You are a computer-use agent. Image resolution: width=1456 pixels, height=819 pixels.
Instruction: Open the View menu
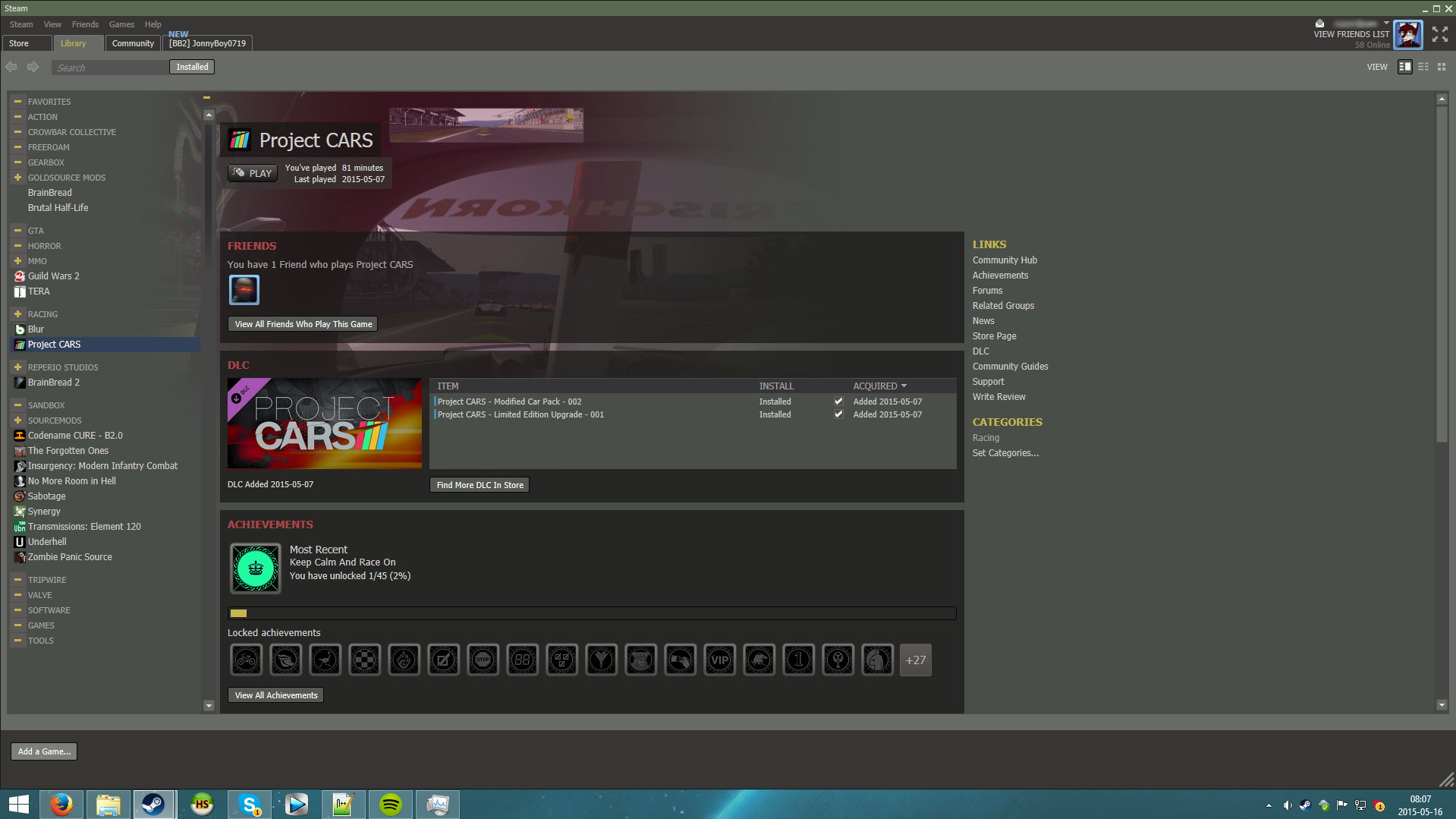coord(52,24)
